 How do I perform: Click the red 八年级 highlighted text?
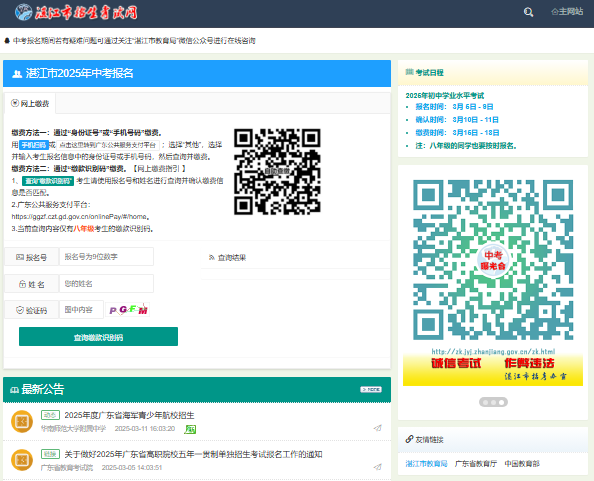click(84, 229)
